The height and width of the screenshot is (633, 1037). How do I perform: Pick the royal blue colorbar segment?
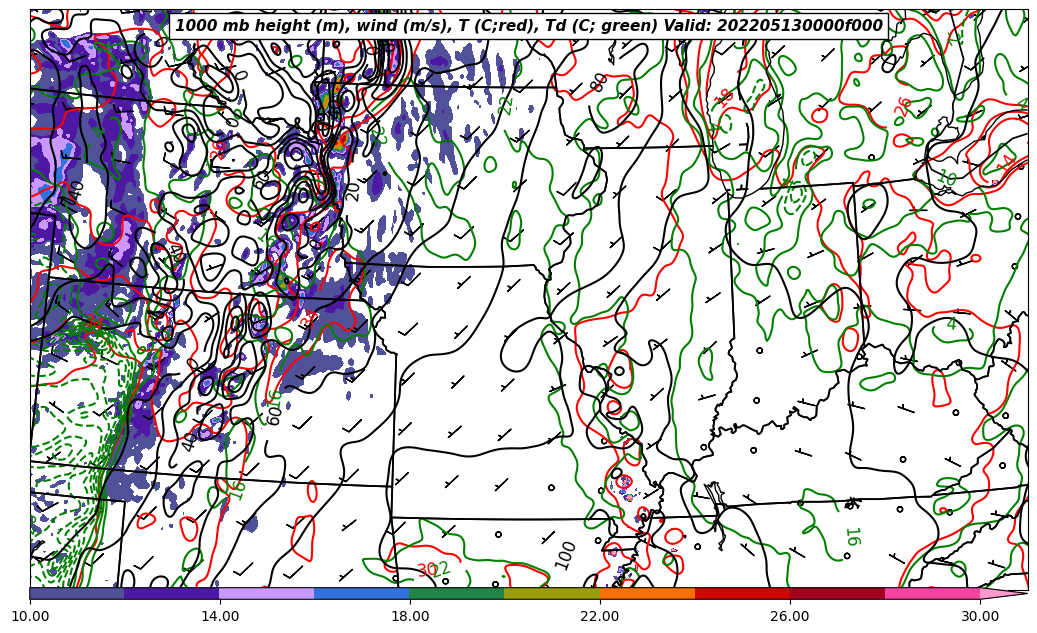pyautogui.click(x=361, y=593)
